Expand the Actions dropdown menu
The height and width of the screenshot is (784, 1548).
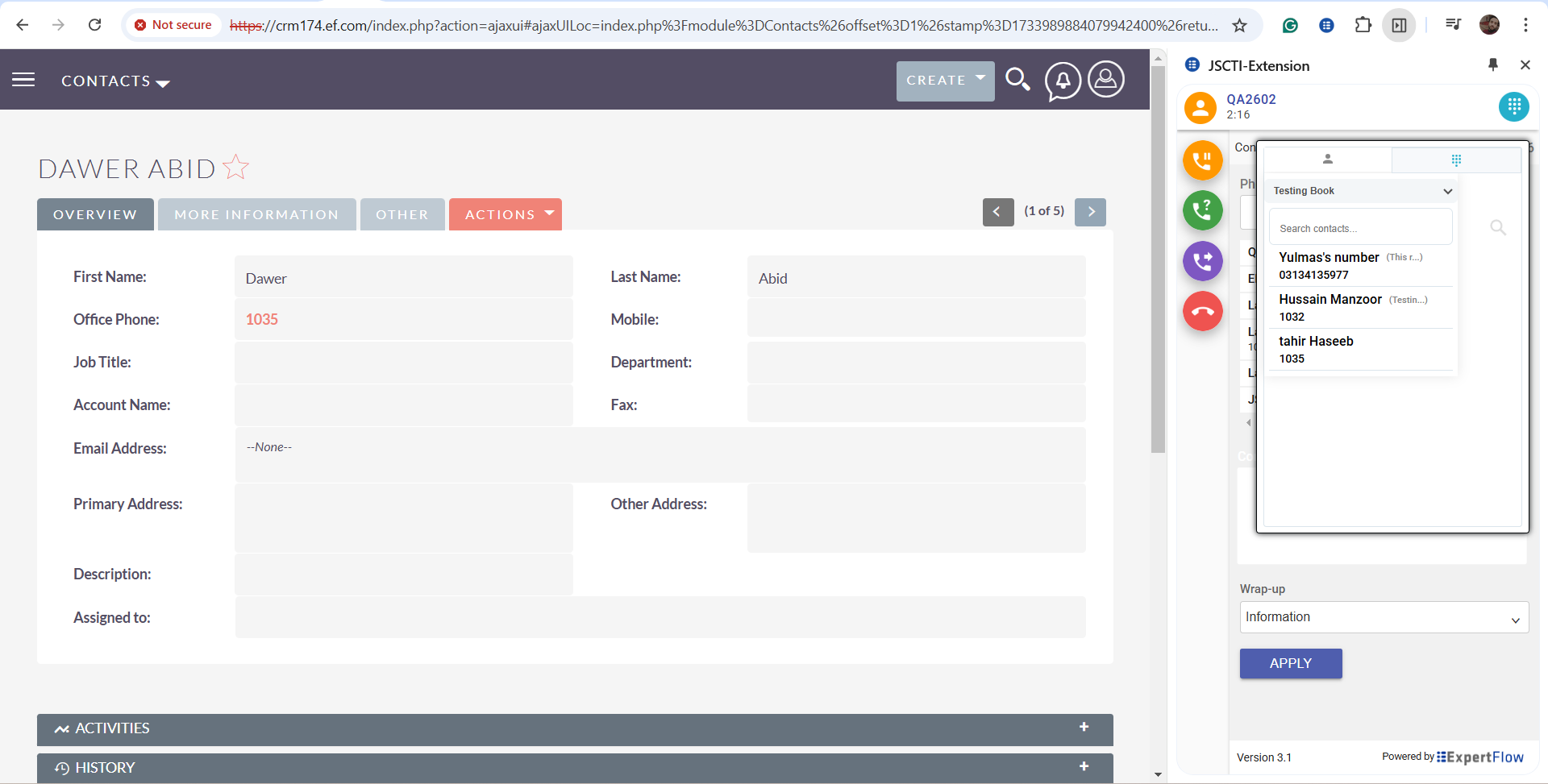505,214
